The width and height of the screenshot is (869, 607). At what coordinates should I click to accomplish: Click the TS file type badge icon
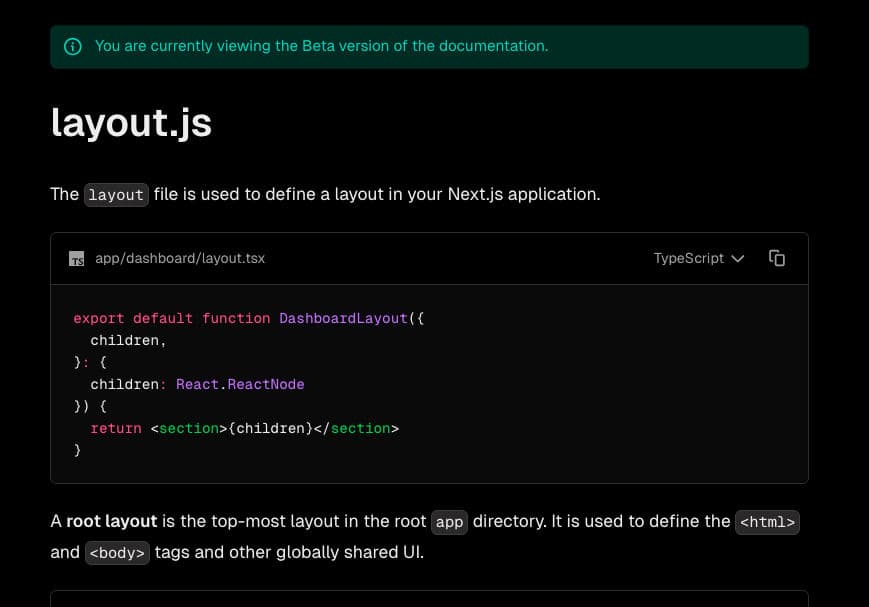75,258
